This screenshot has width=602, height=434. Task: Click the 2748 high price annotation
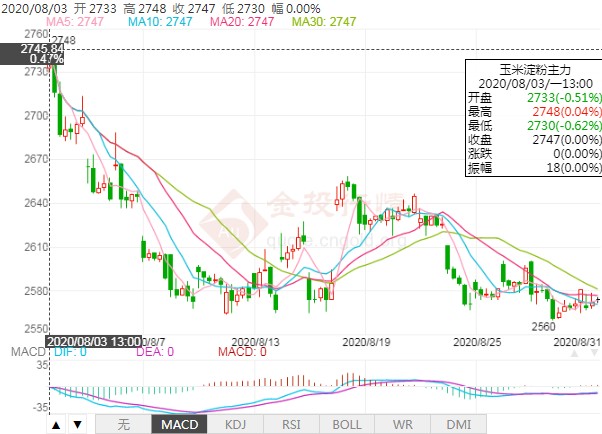point(64,40)
